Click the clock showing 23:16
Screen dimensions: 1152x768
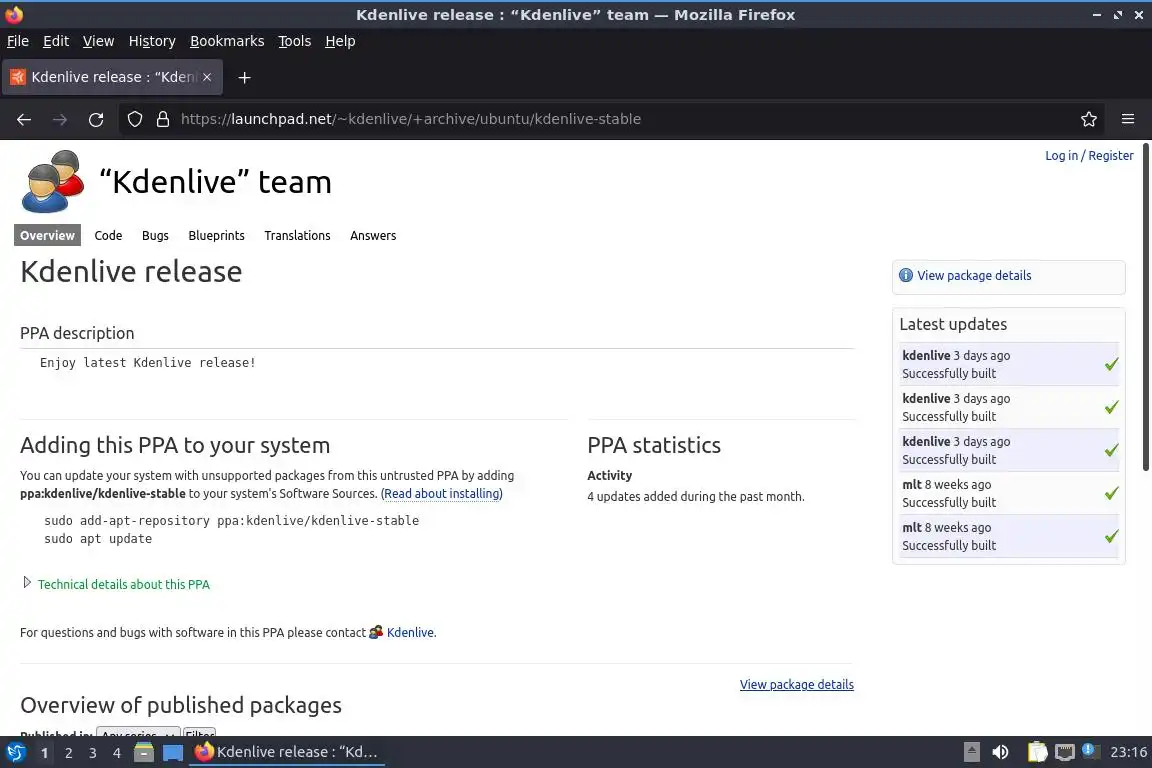(1128, 752)
